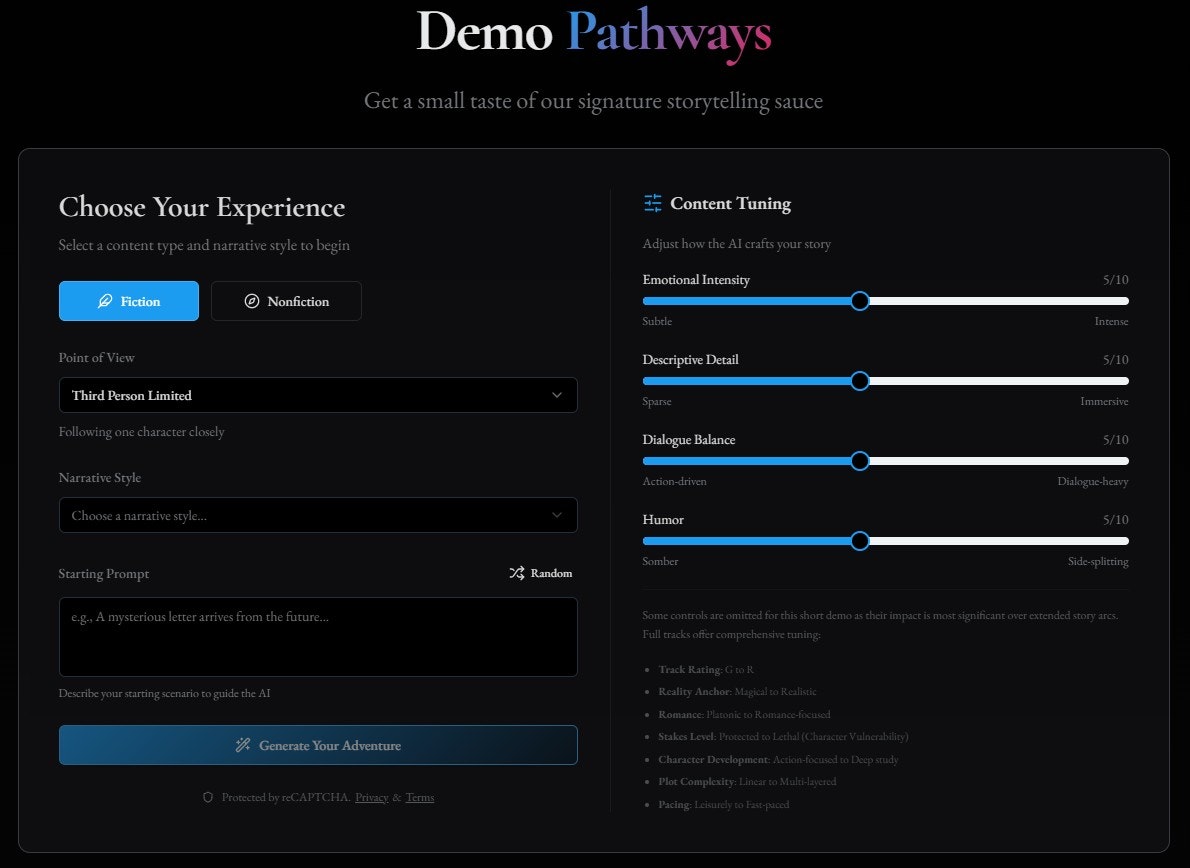Click the Dialogue Balance slider handle
This screenshot has height=868, width=1190.
859,461
